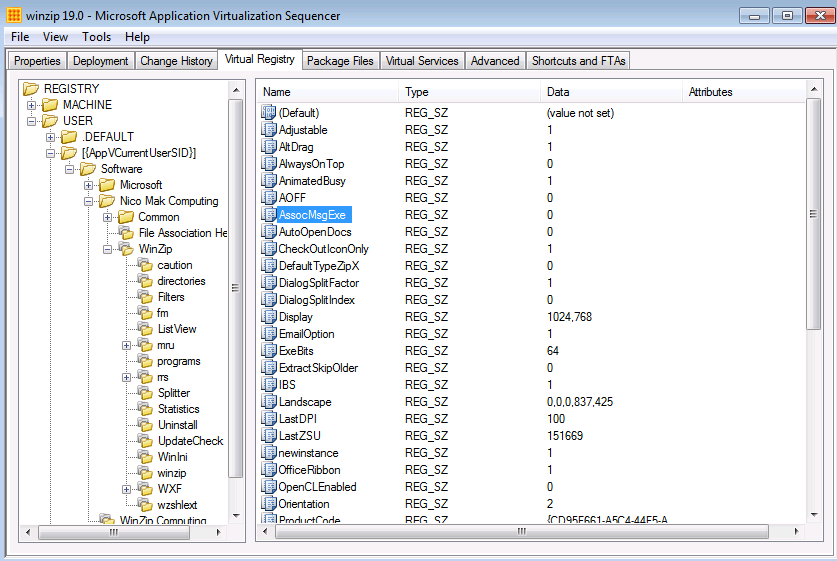Switch to the Virtual Services tab
Image resolution: width=837 pixels, height=561 pixels.
[x=422, y=61]
